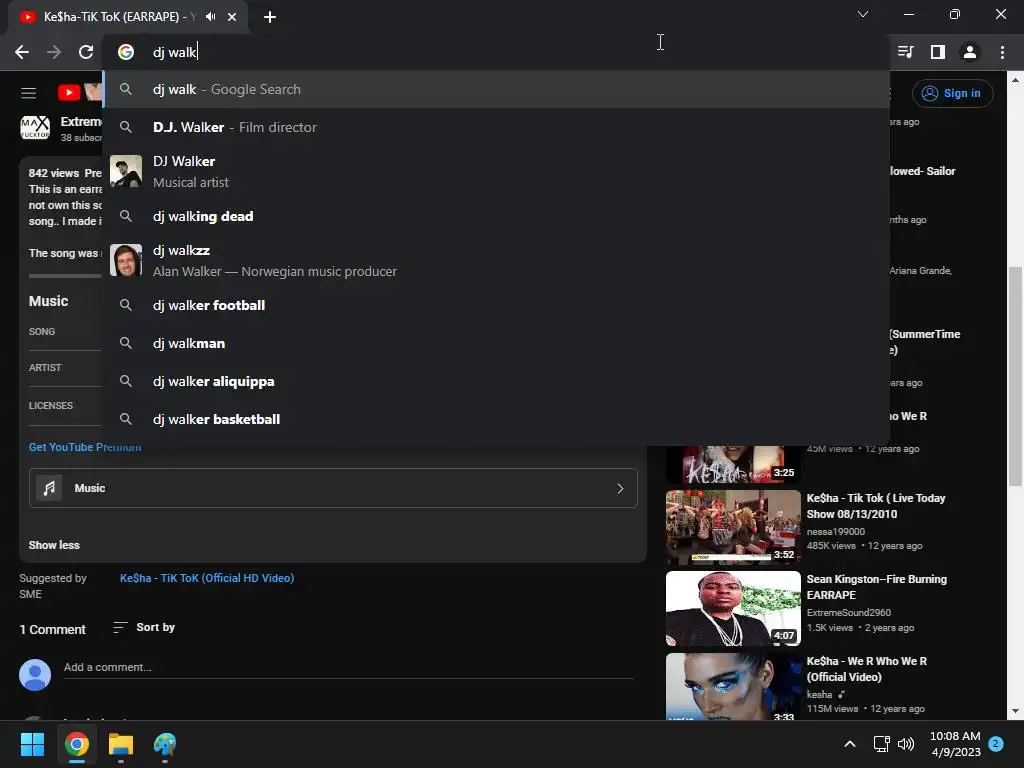Click Get YouTube Premium link
This screenshot has width=1024, height=768.
tap(85, 447)
